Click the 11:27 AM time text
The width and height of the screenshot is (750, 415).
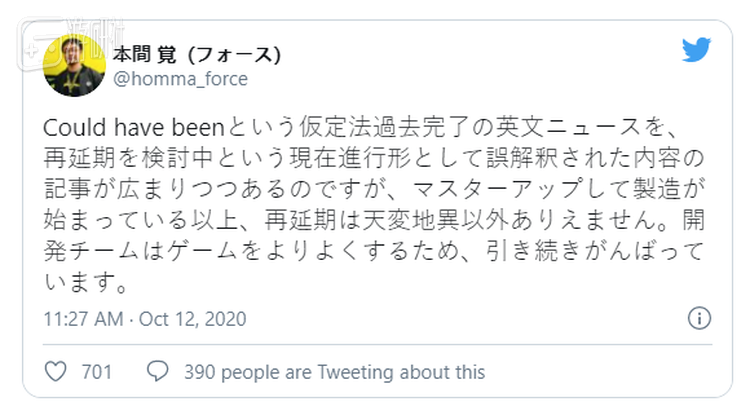tap(83, 319)
